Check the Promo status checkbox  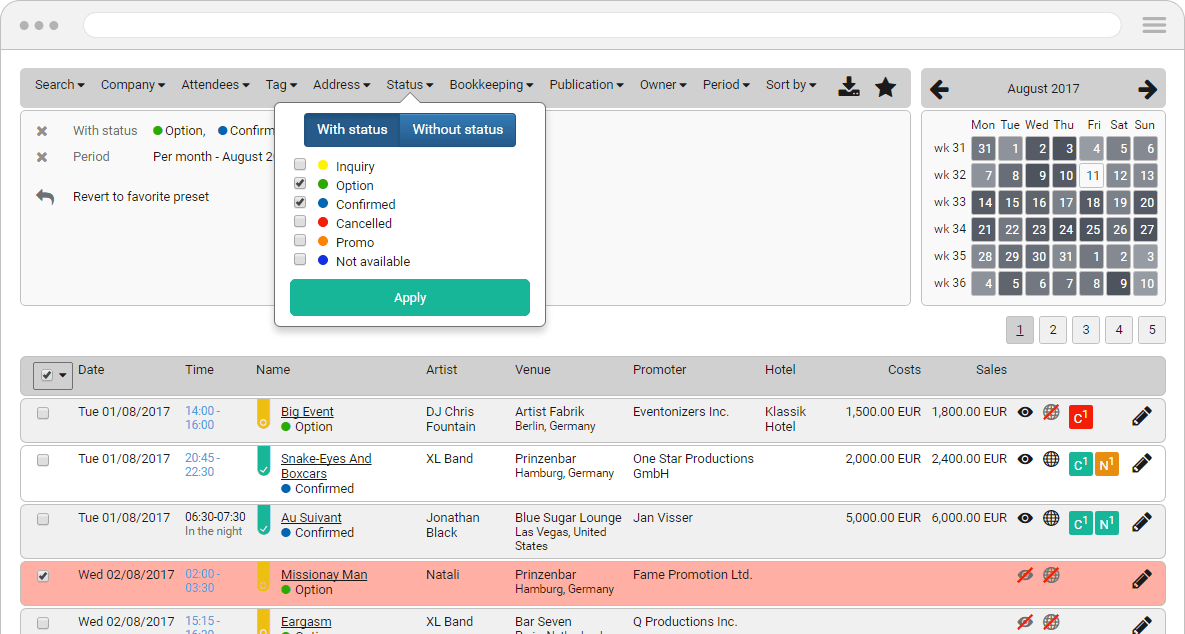pyautogui.click(x=300, y=240)
